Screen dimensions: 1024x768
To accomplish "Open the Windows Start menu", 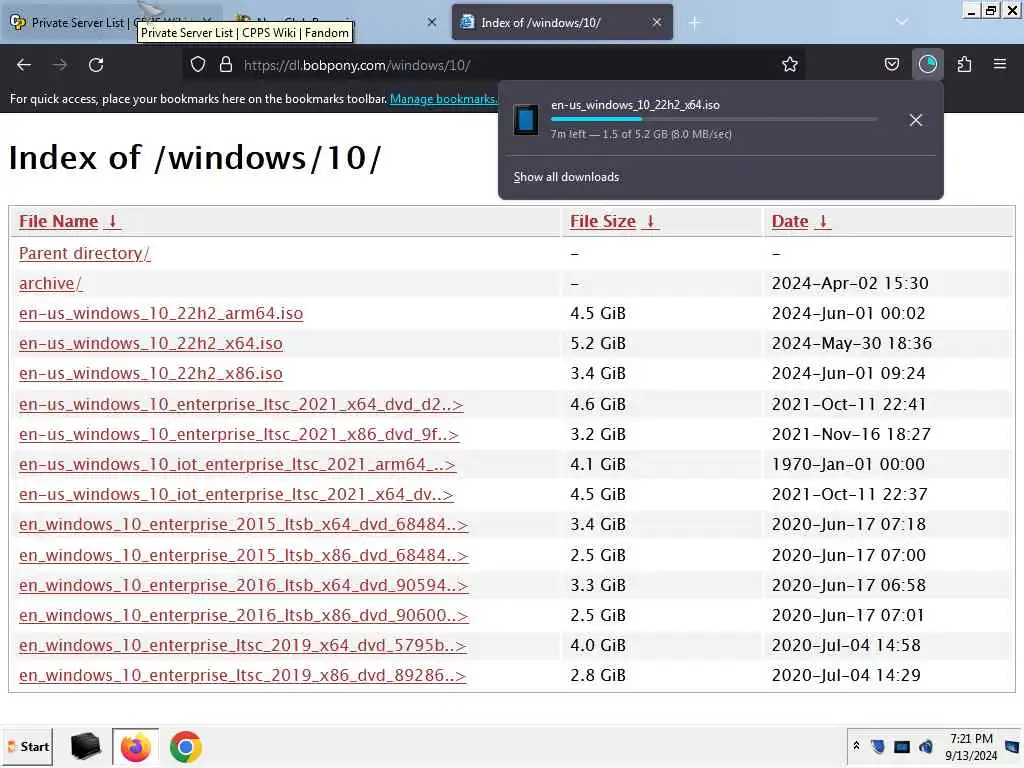I will click(x=27, y=746).
